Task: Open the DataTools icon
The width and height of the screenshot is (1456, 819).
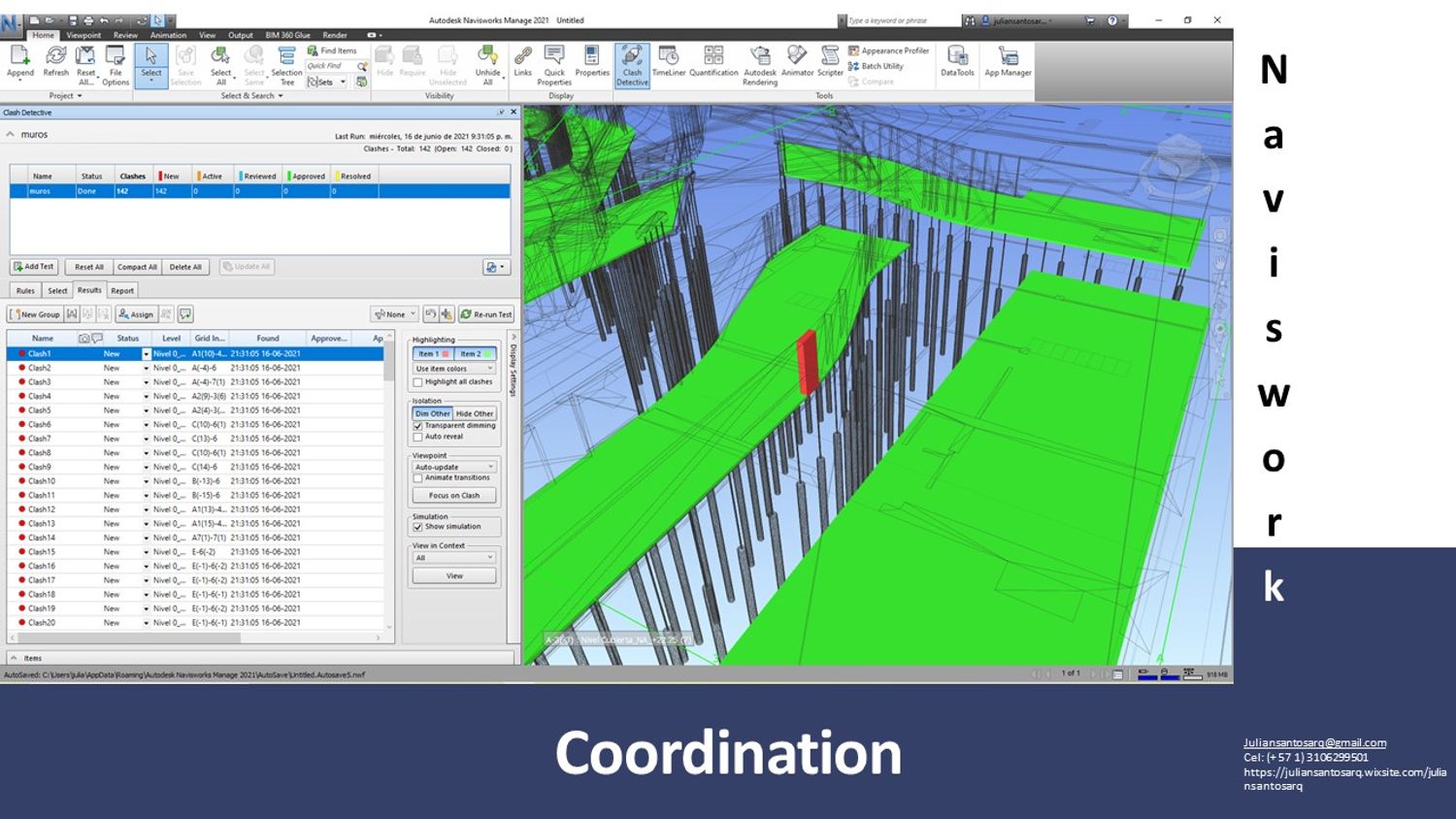Action: click(x=957, y=60)
